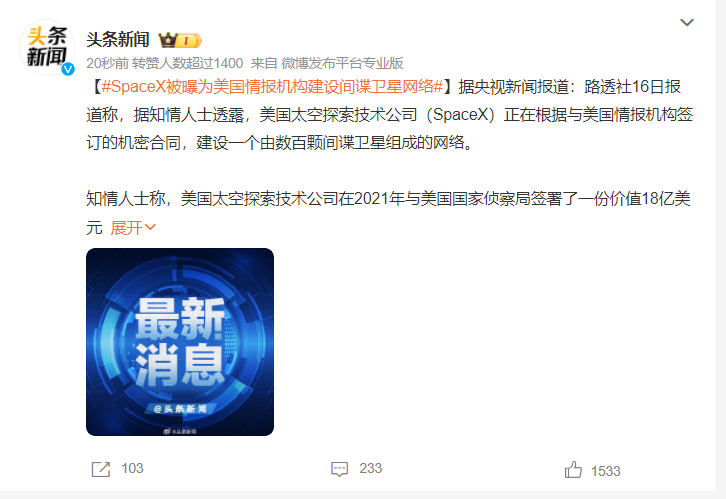Click the 转赞人数超过1400 label
Image resolution: width=726 pixels, height=499 pixels.
pyautogui.click(x=188, y=63)
